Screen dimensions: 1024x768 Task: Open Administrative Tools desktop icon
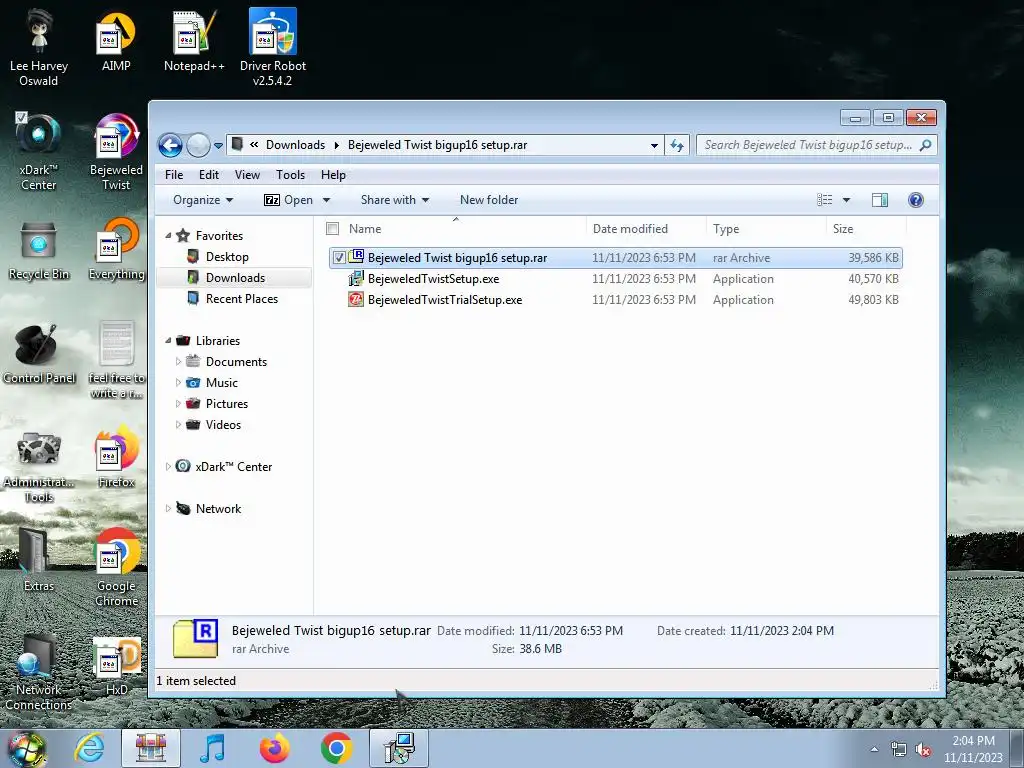(x=39, y=467)
